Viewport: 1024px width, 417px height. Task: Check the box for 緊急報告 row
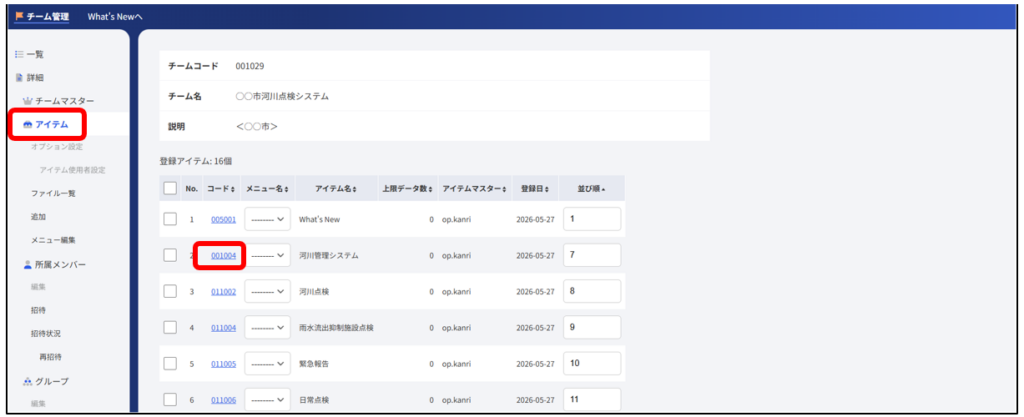(170, 363)
